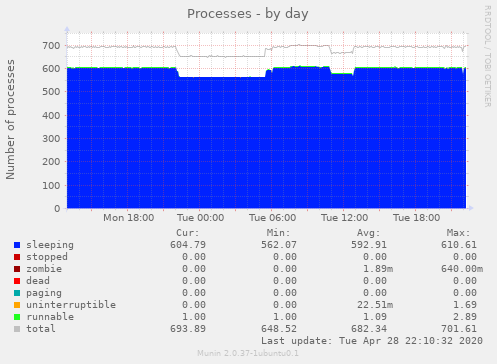Click sleeping average value 592.91
This screenshot has width=497, height=364.
click(x=369, y=245)
